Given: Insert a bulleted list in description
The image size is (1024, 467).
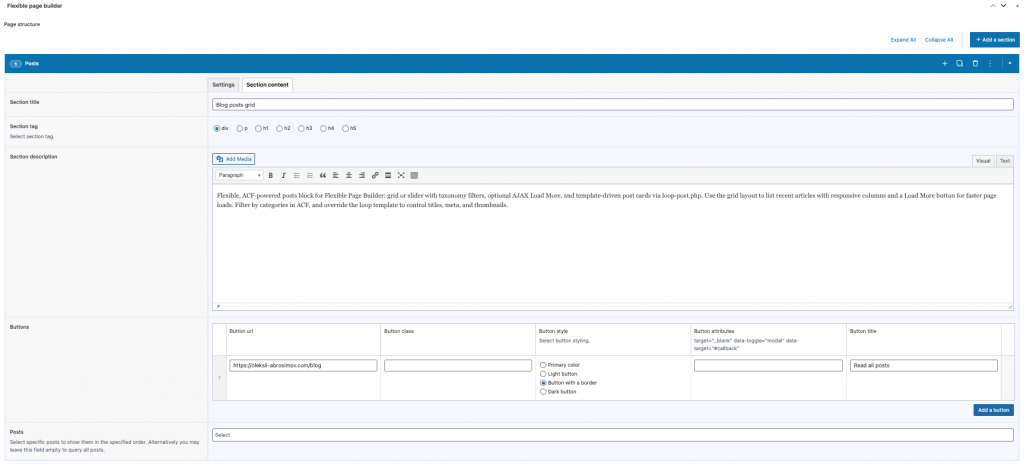Looking at the screenshot, I should tap(296, 176).
